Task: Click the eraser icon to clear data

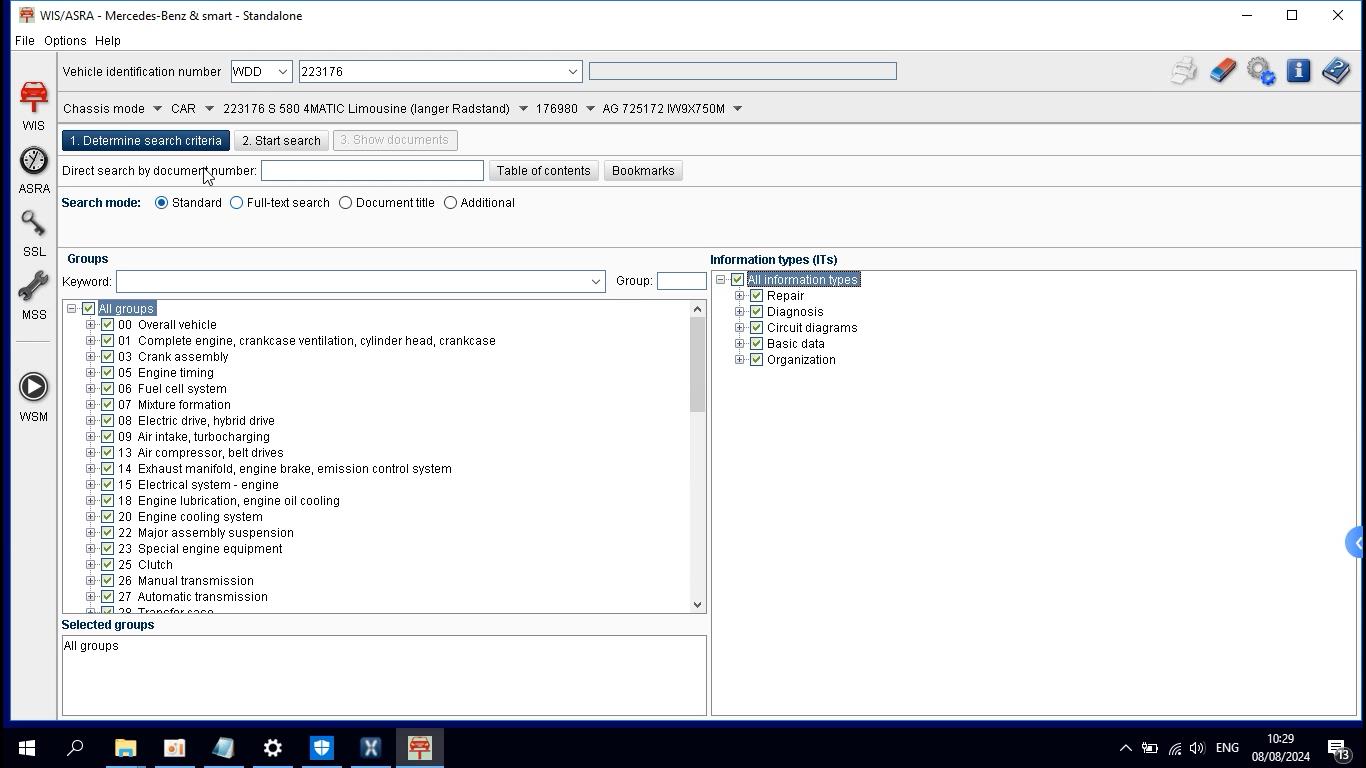Action: tap(1222, 71)
